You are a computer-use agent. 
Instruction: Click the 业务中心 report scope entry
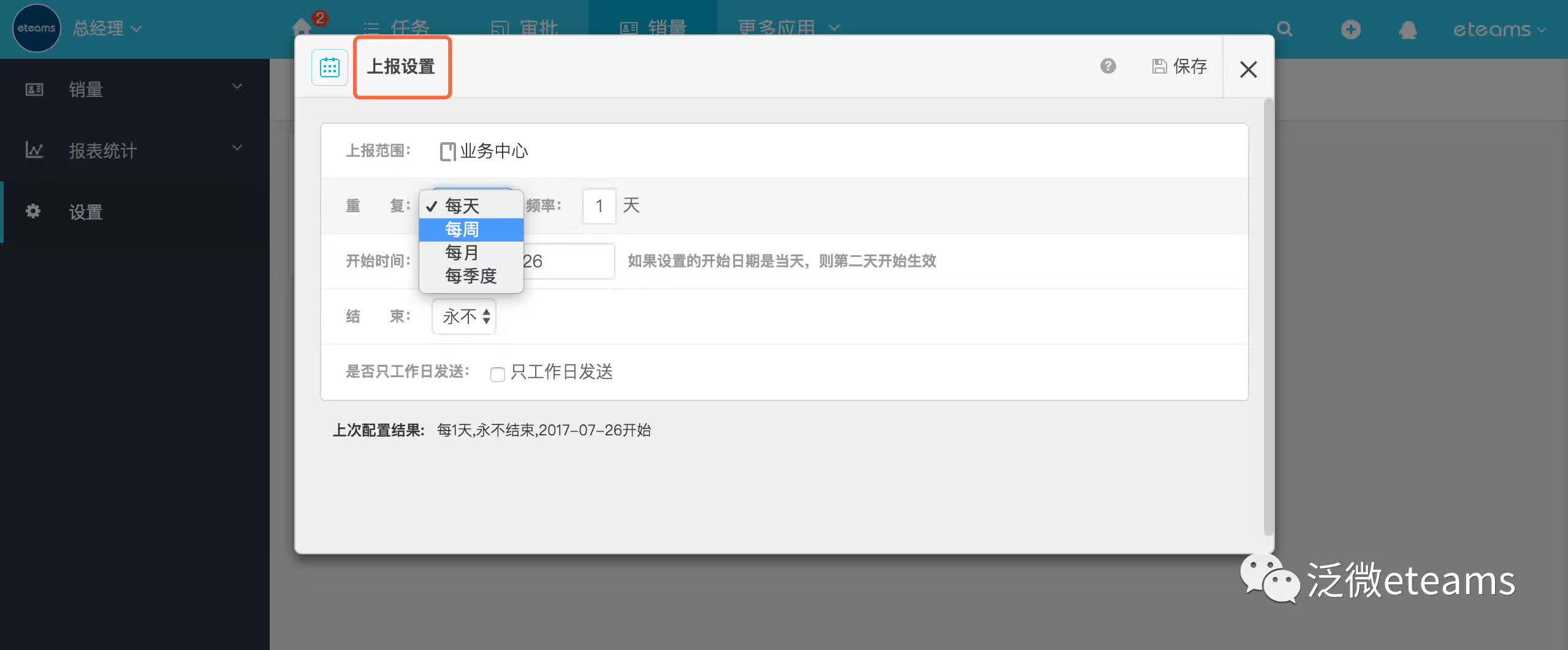(484, 151)
